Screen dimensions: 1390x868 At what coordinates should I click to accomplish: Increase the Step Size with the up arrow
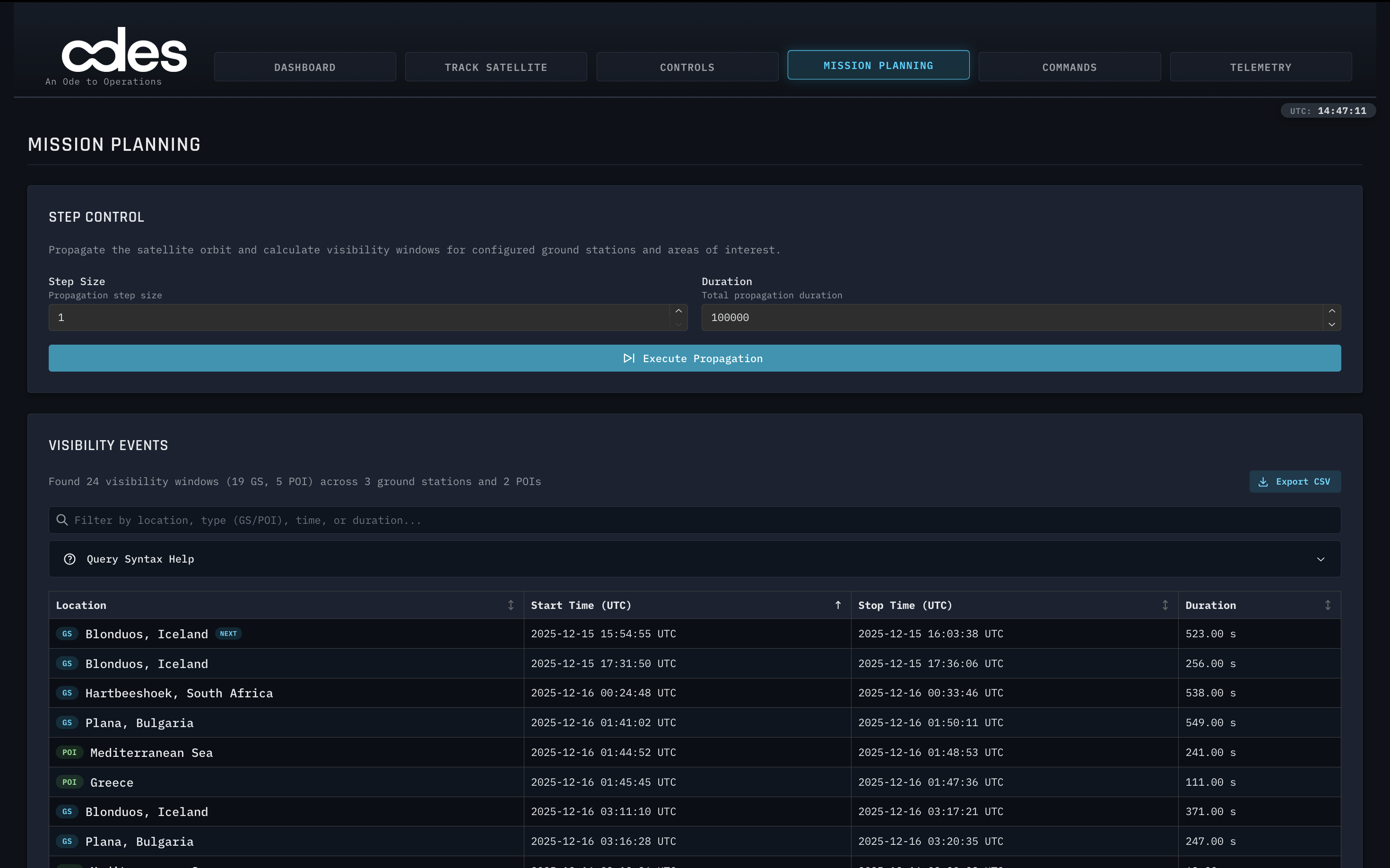point(678,311)
